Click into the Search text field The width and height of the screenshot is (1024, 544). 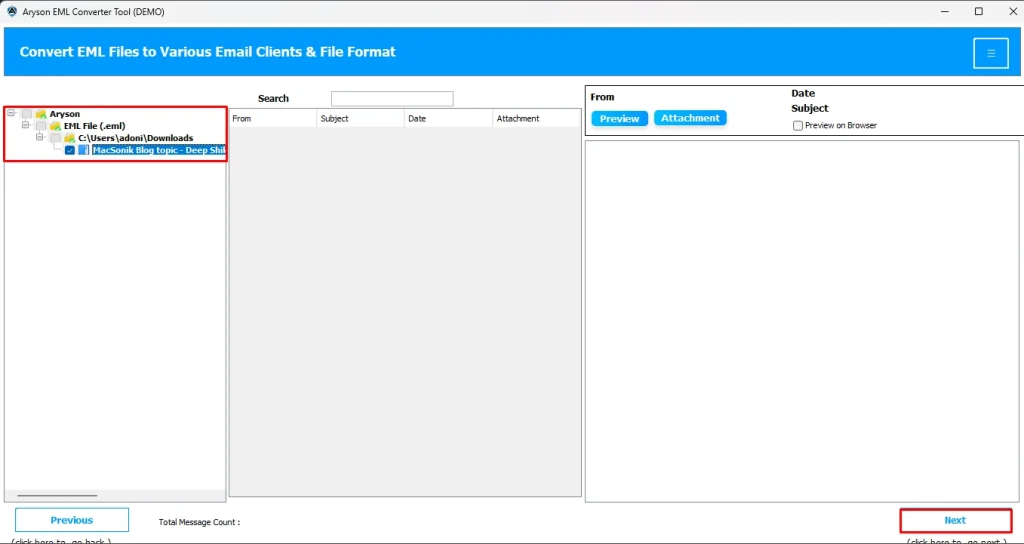tap(392, 99)
